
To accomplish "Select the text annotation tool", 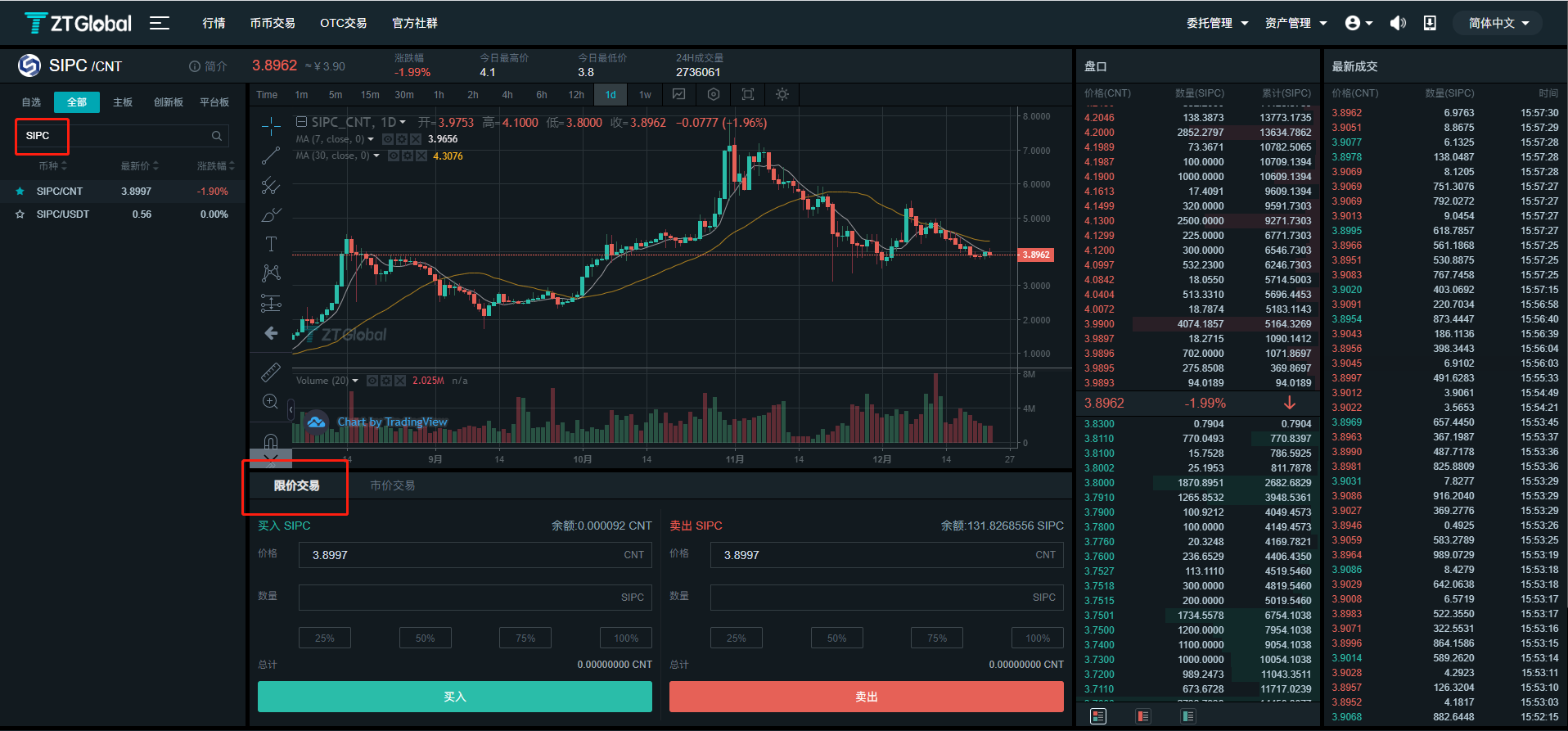I will (x=271, y=244).
